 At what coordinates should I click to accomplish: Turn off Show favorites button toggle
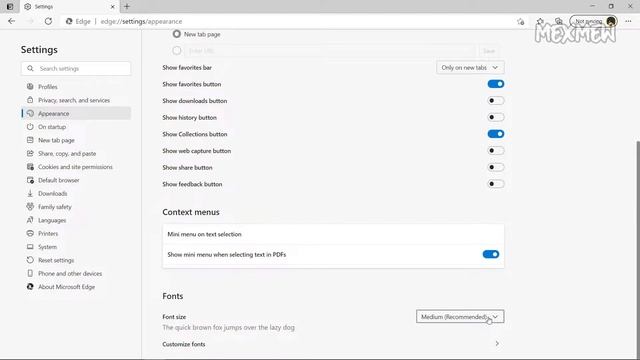coord(496,84)
